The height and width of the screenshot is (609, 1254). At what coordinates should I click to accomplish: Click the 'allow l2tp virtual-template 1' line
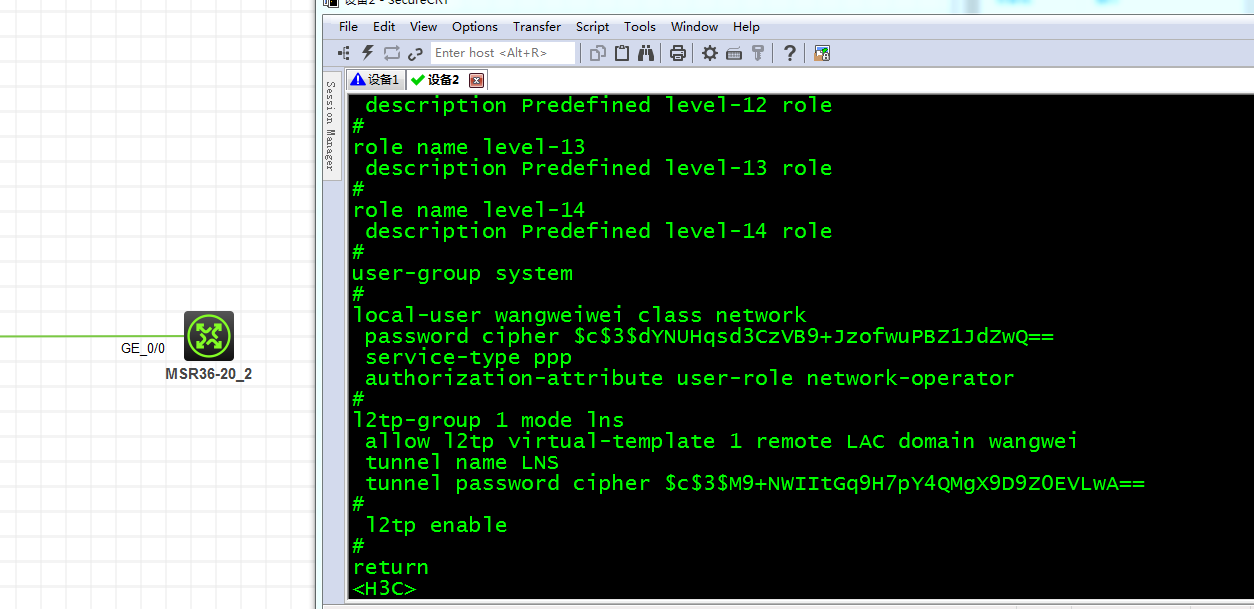coord(721,441)
